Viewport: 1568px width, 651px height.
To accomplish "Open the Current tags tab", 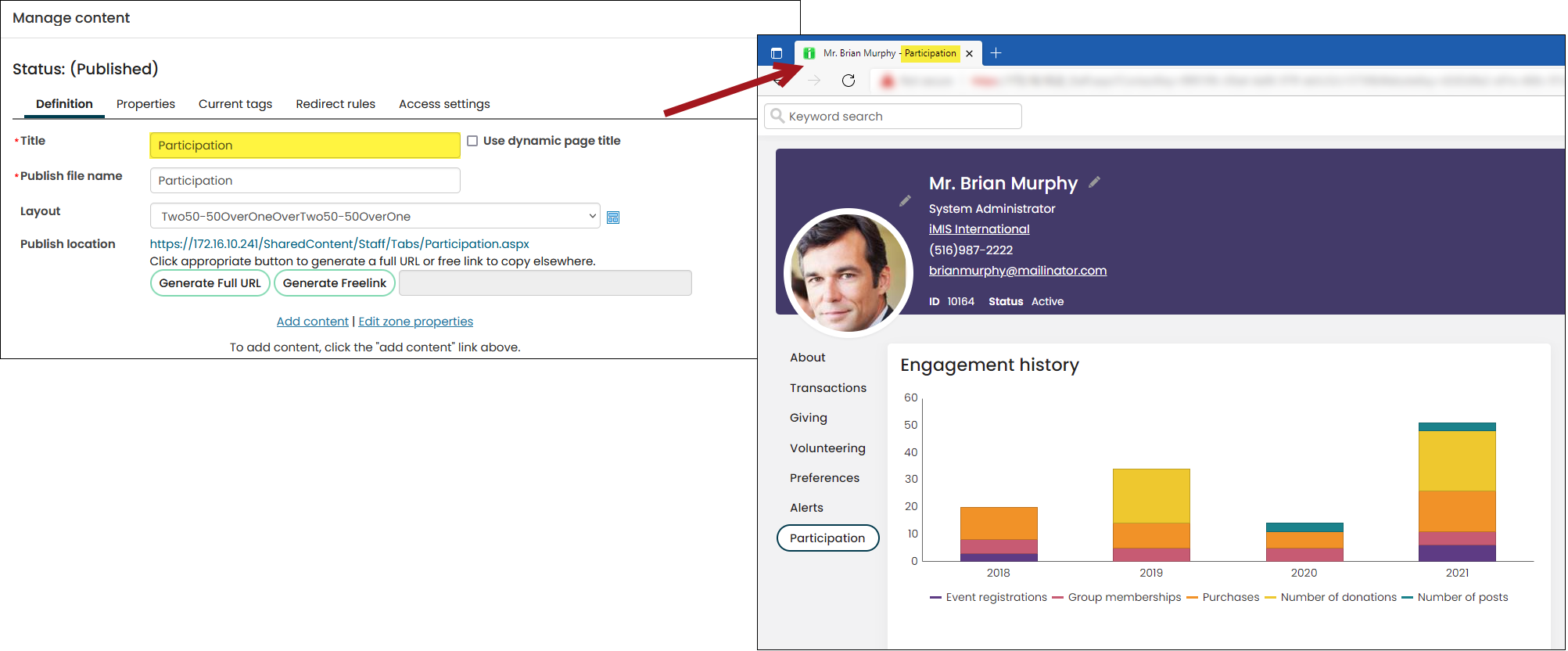I will 235,104.
